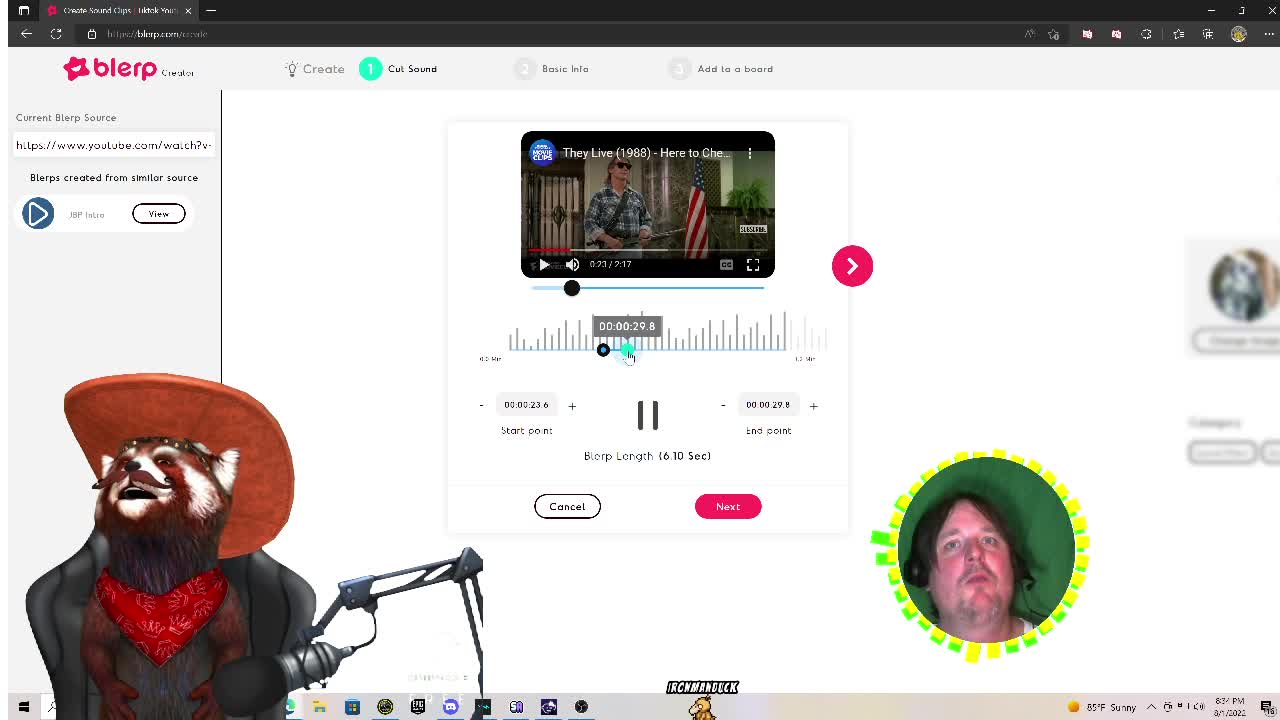
Task: Increase the start point time
Action: (572, 405)
